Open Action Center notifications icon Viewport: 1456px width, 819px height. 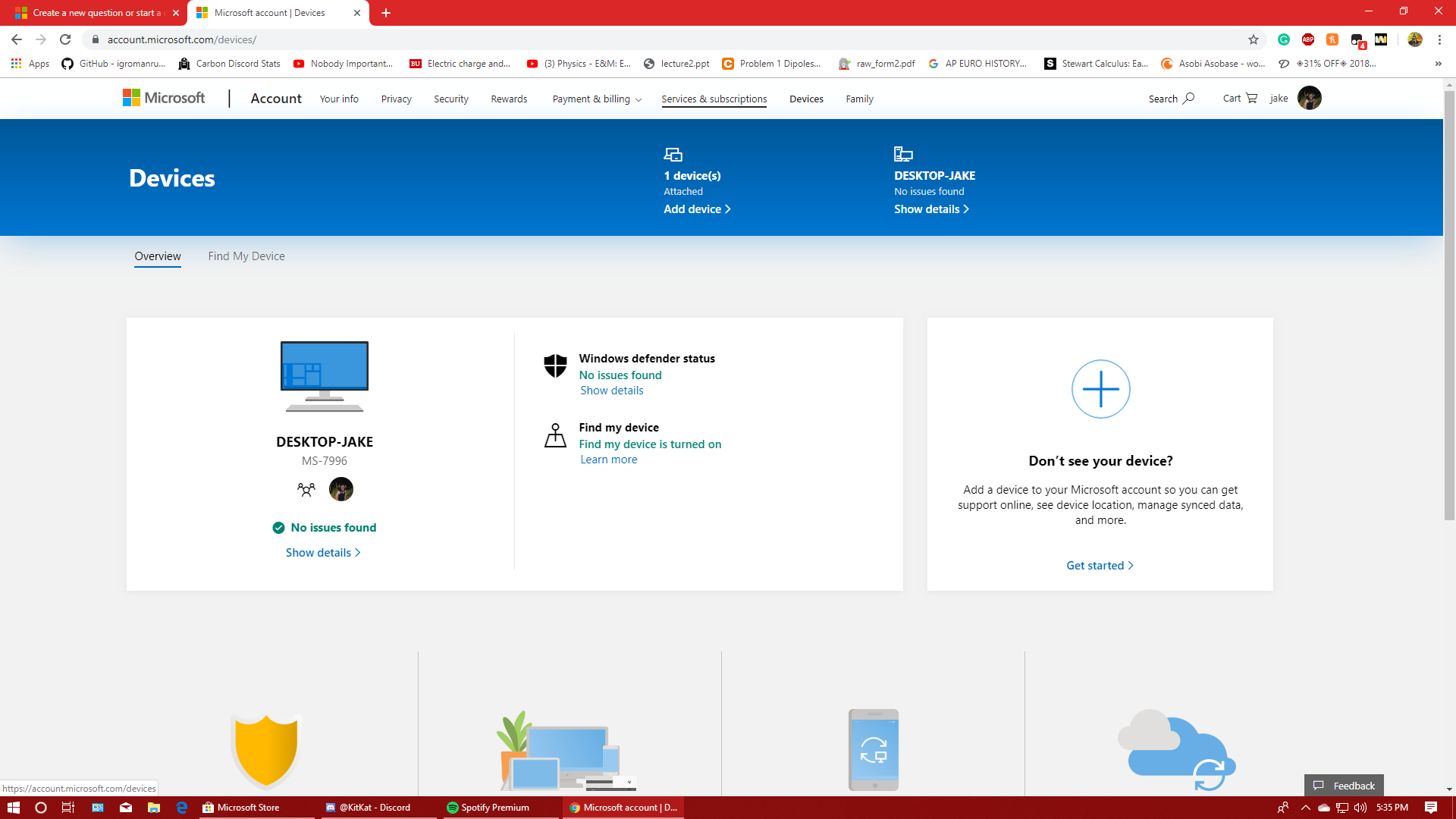pyautogui.click(x=1431, y=808)
